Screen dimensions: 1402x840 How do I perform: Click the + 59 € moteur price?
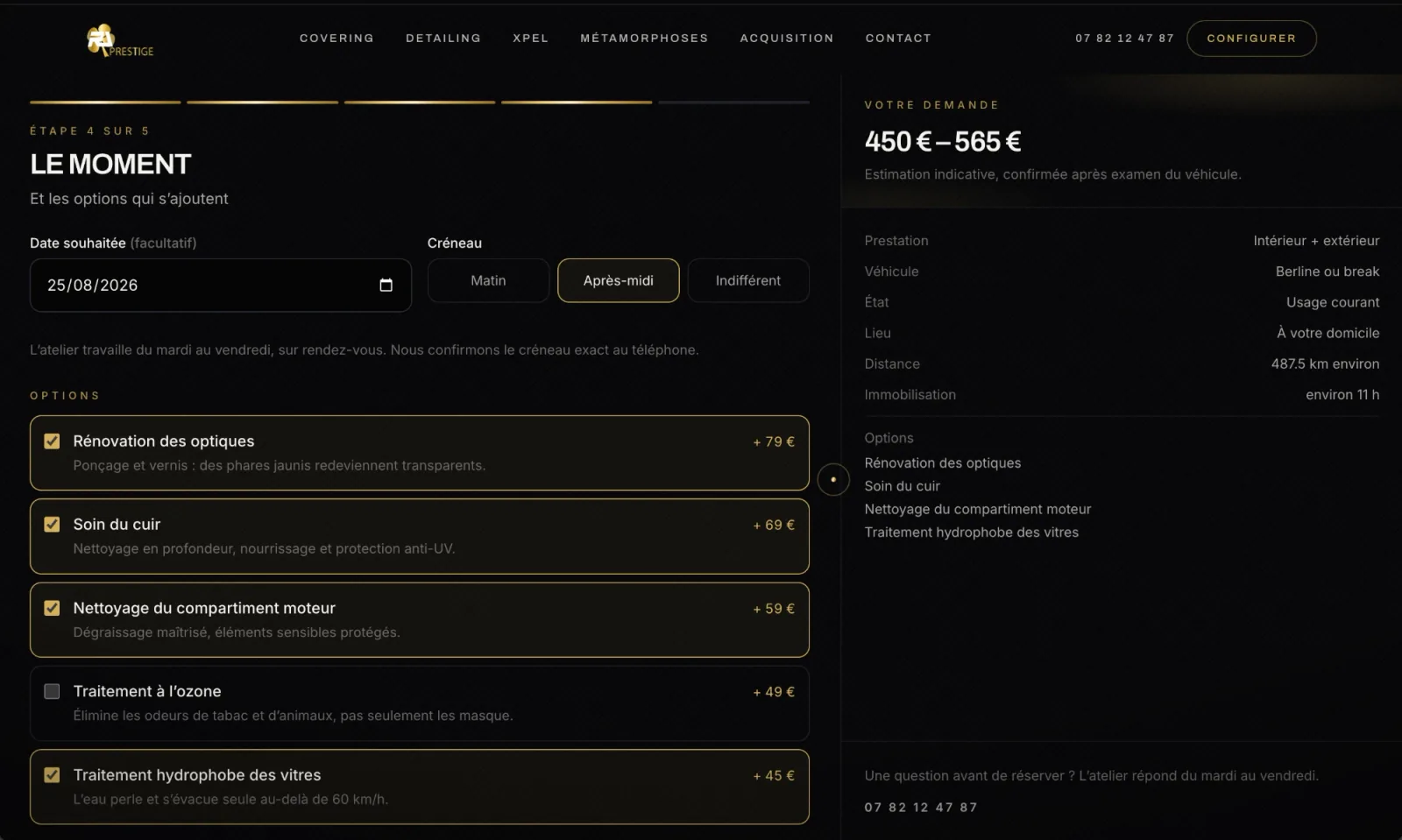point(774,609)
